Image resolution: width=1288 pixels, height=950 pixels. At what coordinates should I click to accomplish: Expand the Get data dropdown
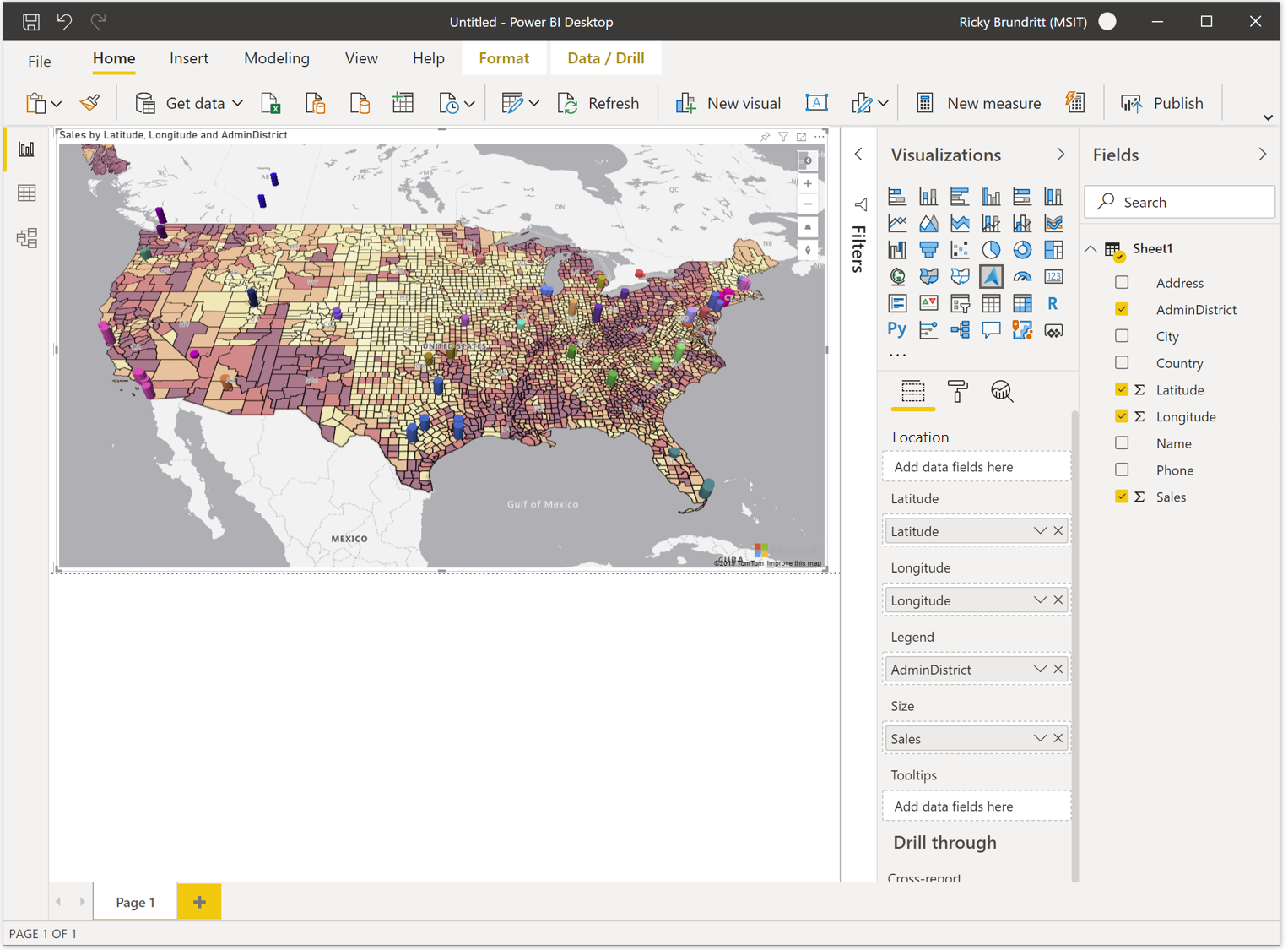[x=237, y=102]
